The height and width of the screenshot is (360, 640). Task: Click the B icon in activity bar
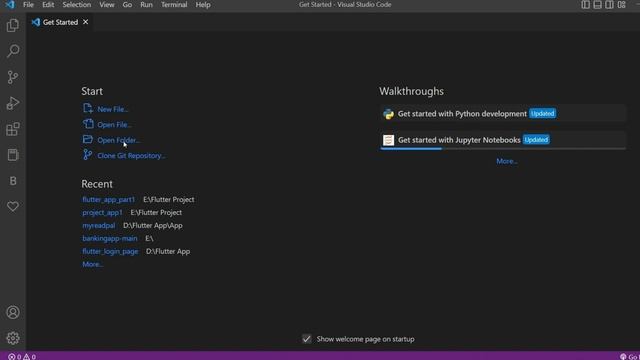13,181
